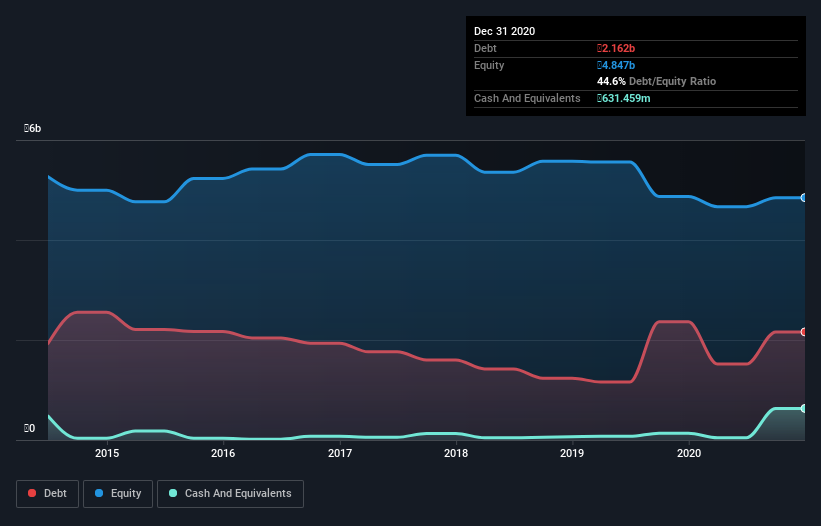This screenshot has height=526, width=821.
Task: Click the Debt label in the tooltip
Action: click(485, 48)
